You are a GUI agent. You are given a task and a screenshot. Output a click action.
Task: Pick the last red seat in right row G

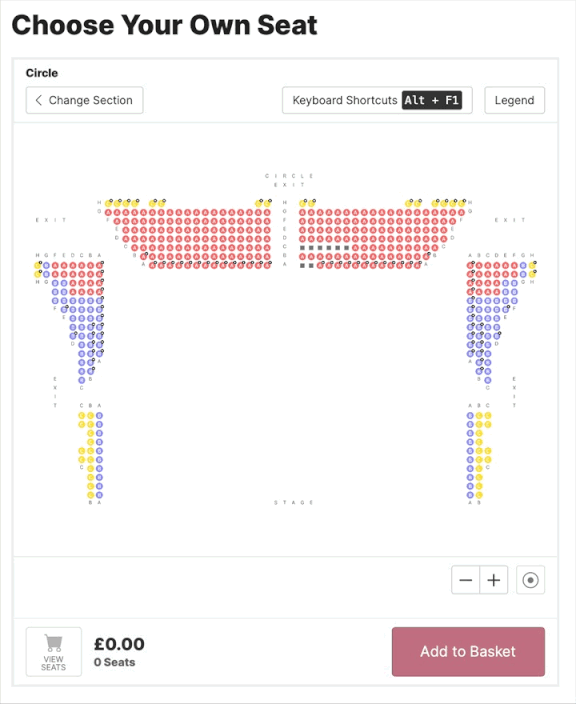click(x=461, y=212)
